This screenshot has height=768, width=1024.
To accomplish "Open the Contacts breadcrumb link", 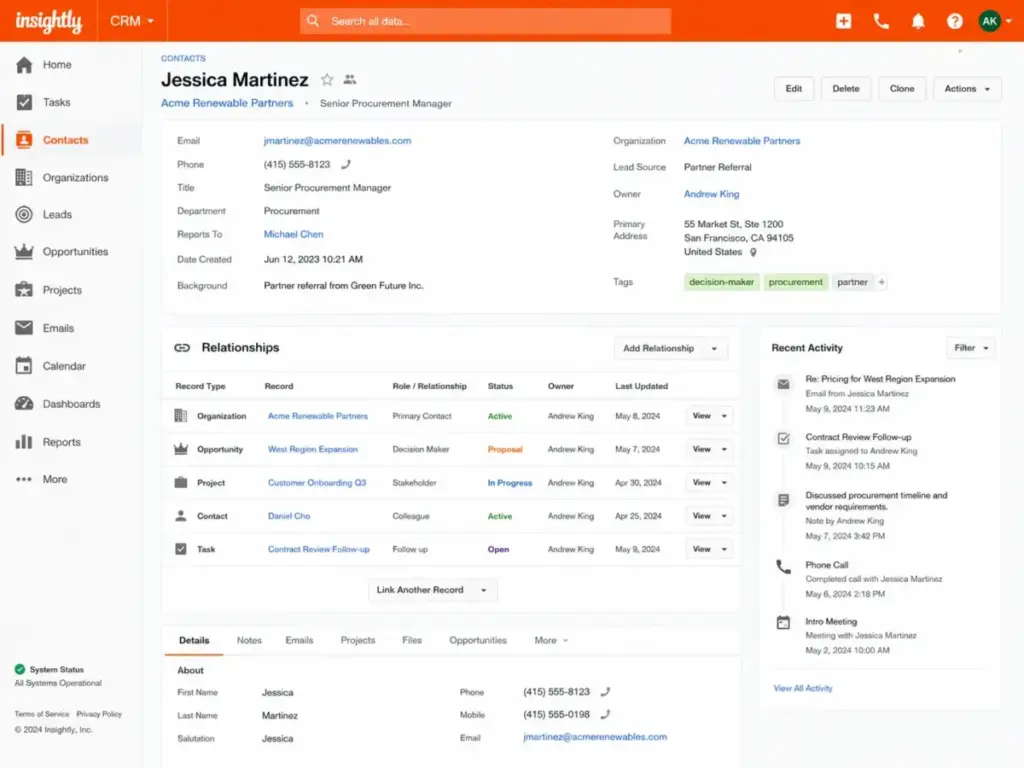I will pyautogui.click(x=184, y=58).
